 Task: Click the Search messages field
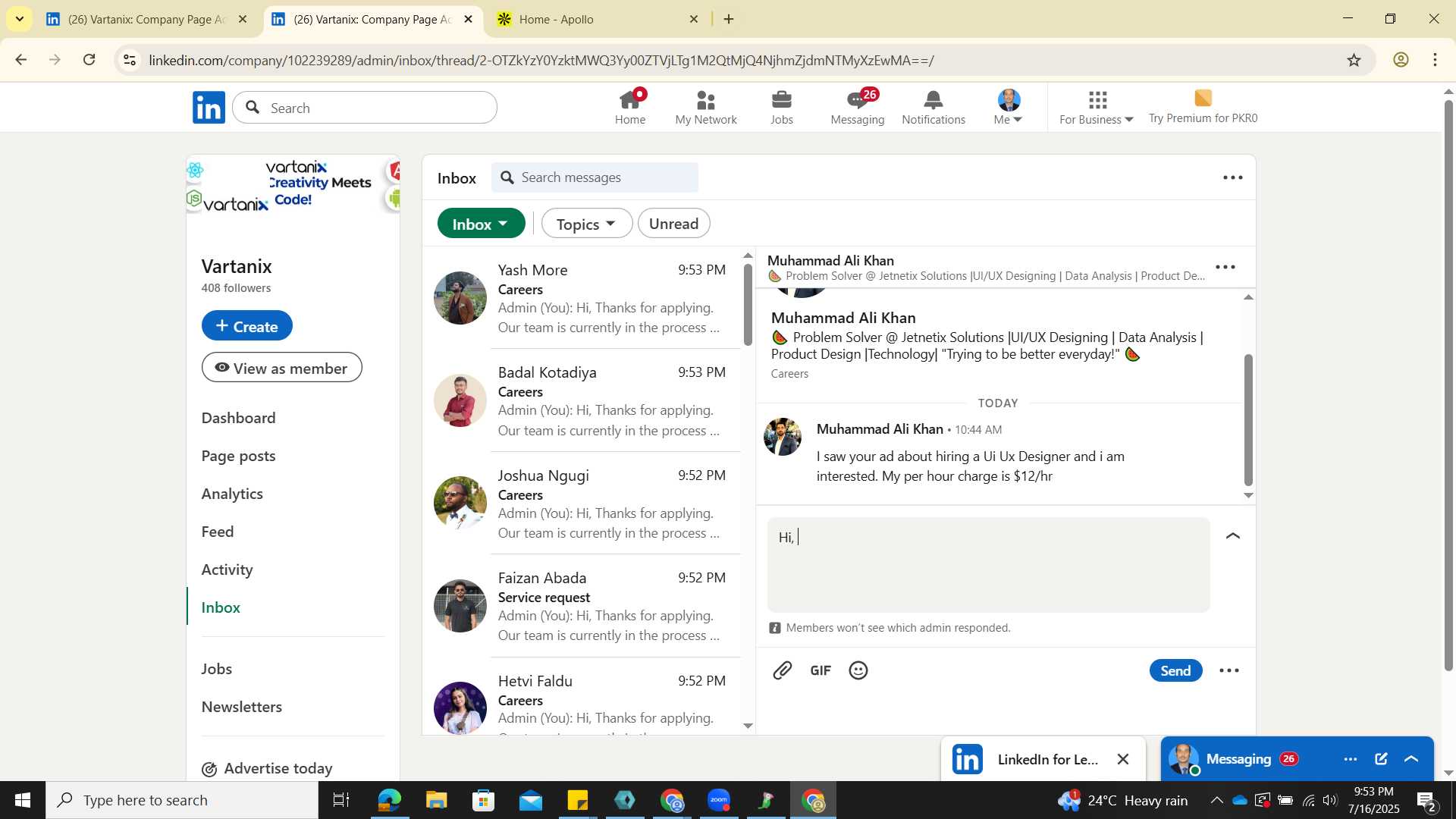coord(595,177)
